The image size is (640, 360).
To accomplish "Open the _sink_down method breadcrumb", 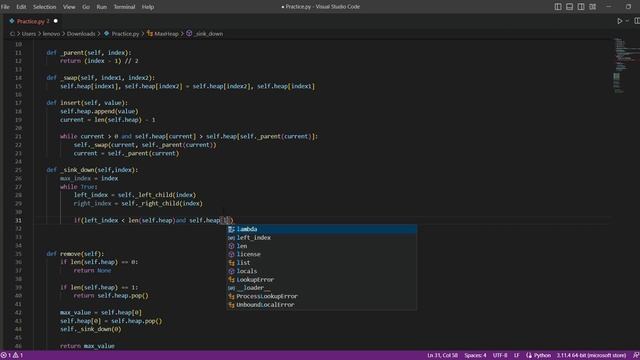I will [x=209, y=33].
